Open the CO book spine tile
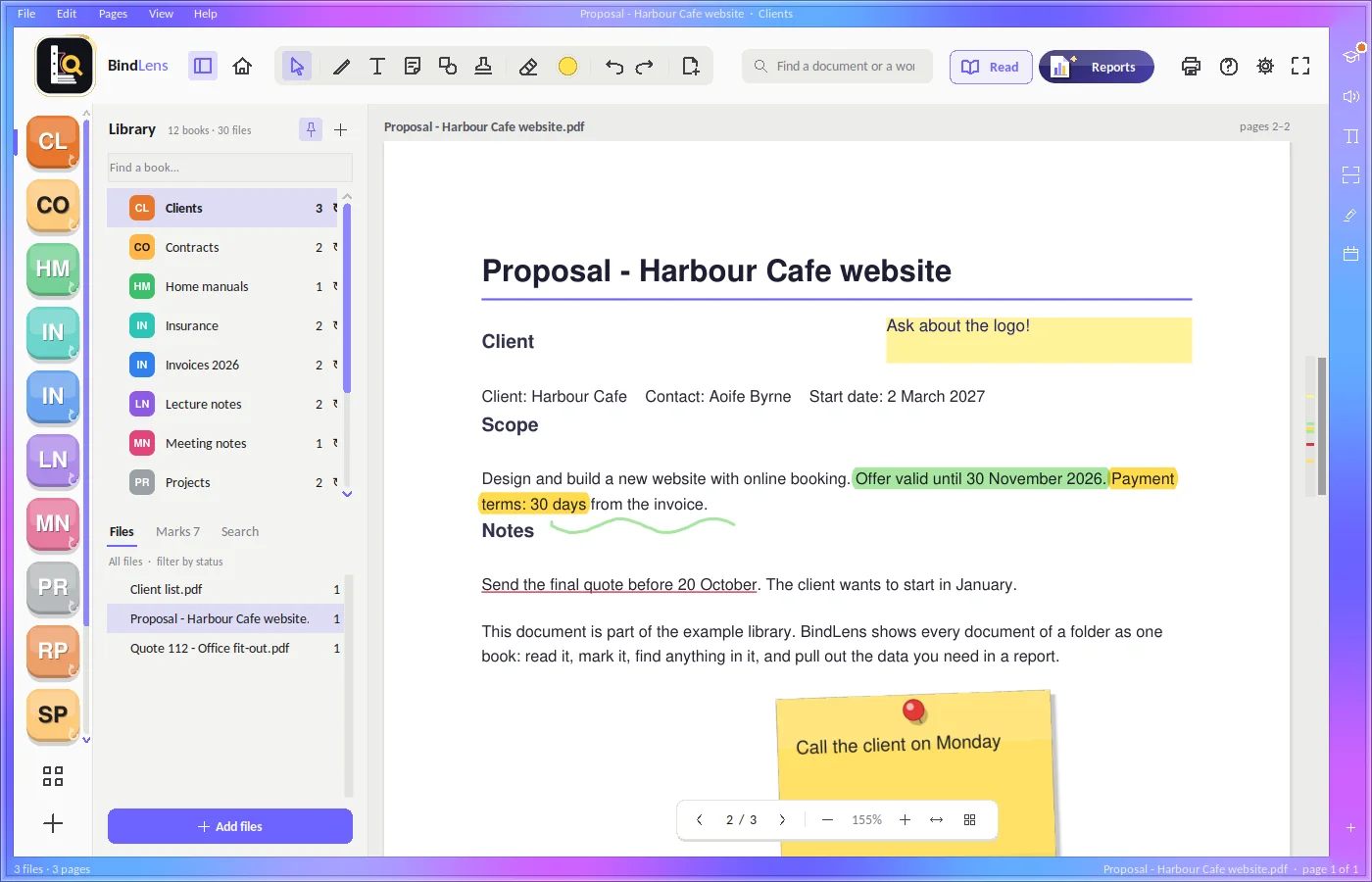Screen dimensions: 1372x882 pos(53,206)
